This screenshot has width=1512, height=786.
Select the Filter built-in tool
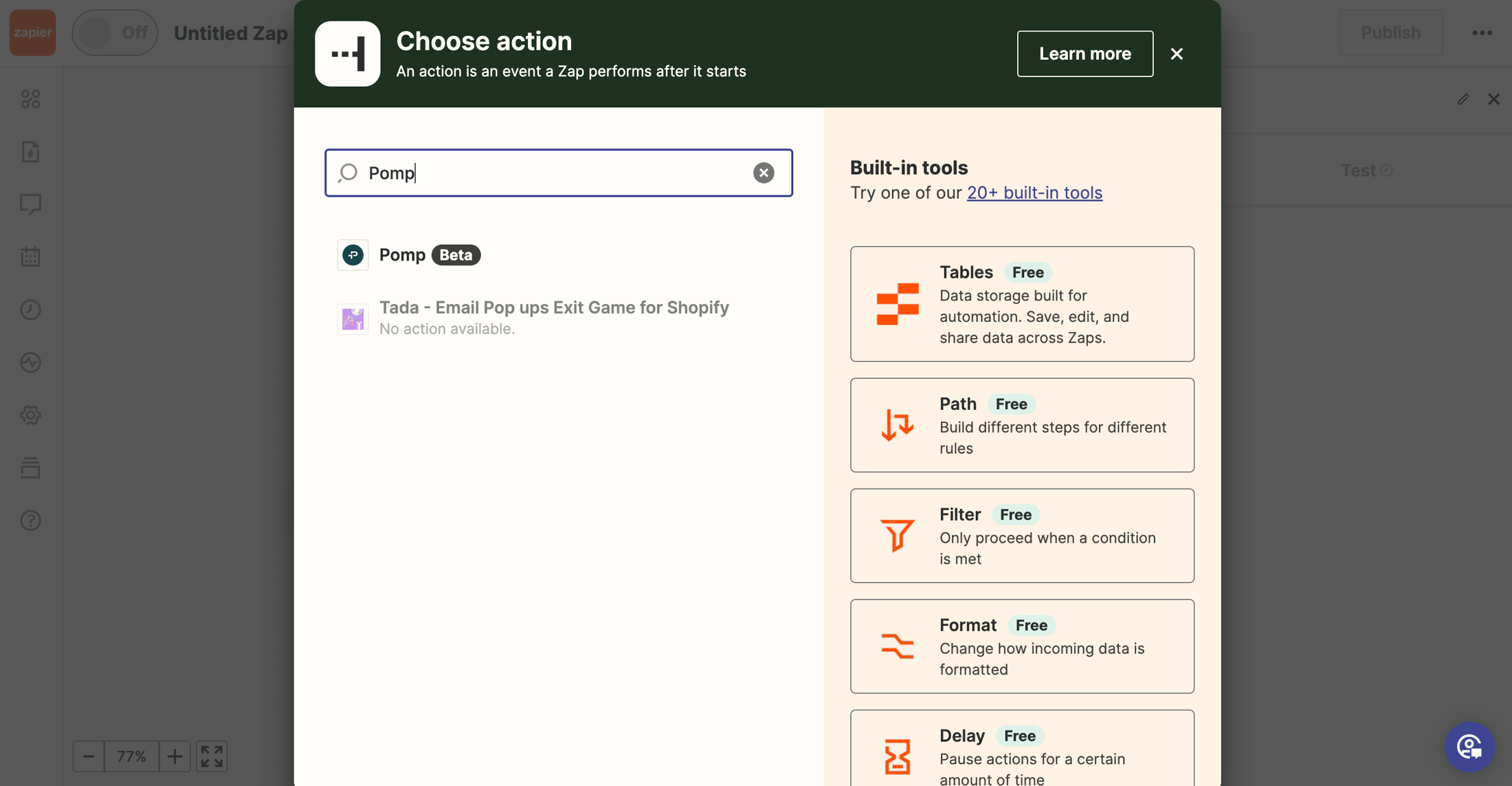click(1021, 536)
